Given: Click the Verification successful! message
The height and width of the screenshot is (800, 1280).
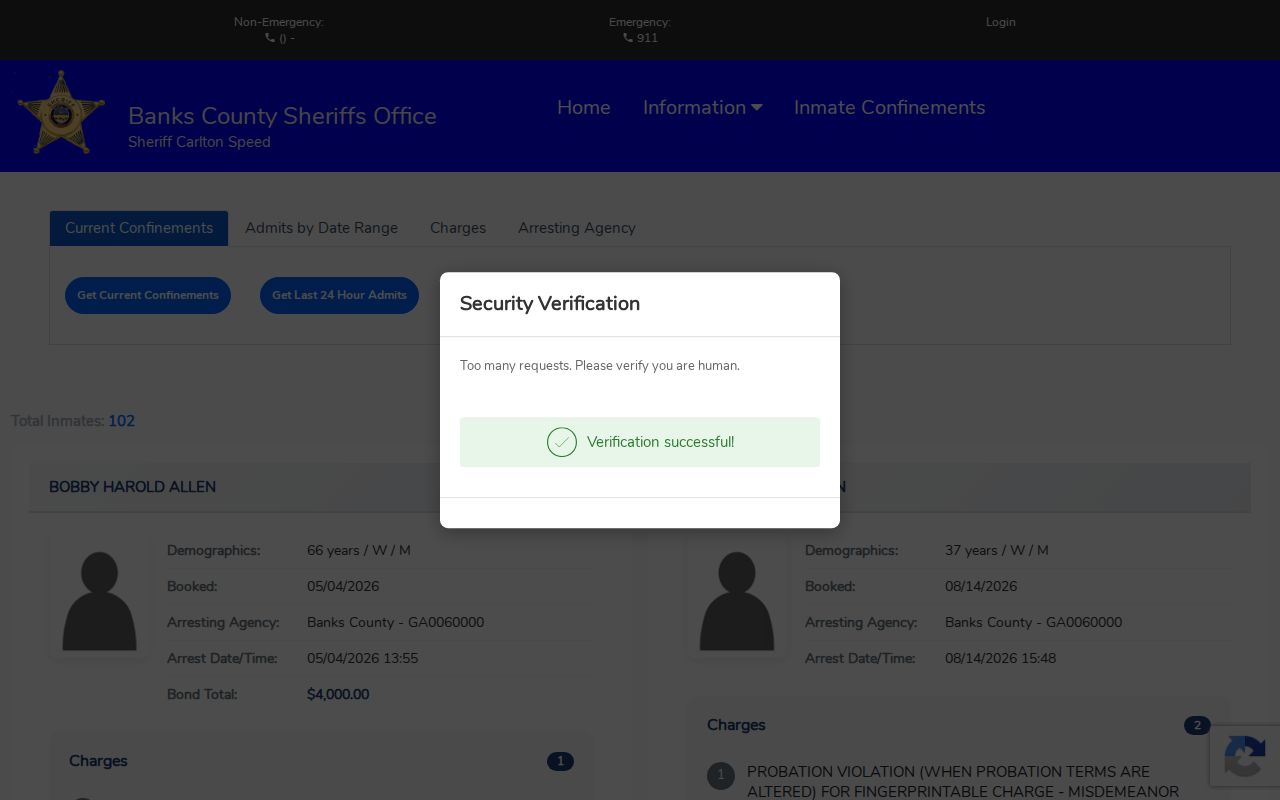Looking at the screenshot, I should (660, 442).
